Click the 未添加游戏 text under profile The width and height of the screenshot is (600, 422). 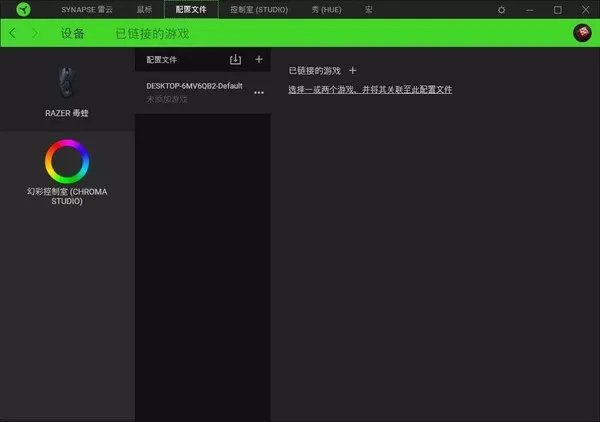click(x=167, y=99)
